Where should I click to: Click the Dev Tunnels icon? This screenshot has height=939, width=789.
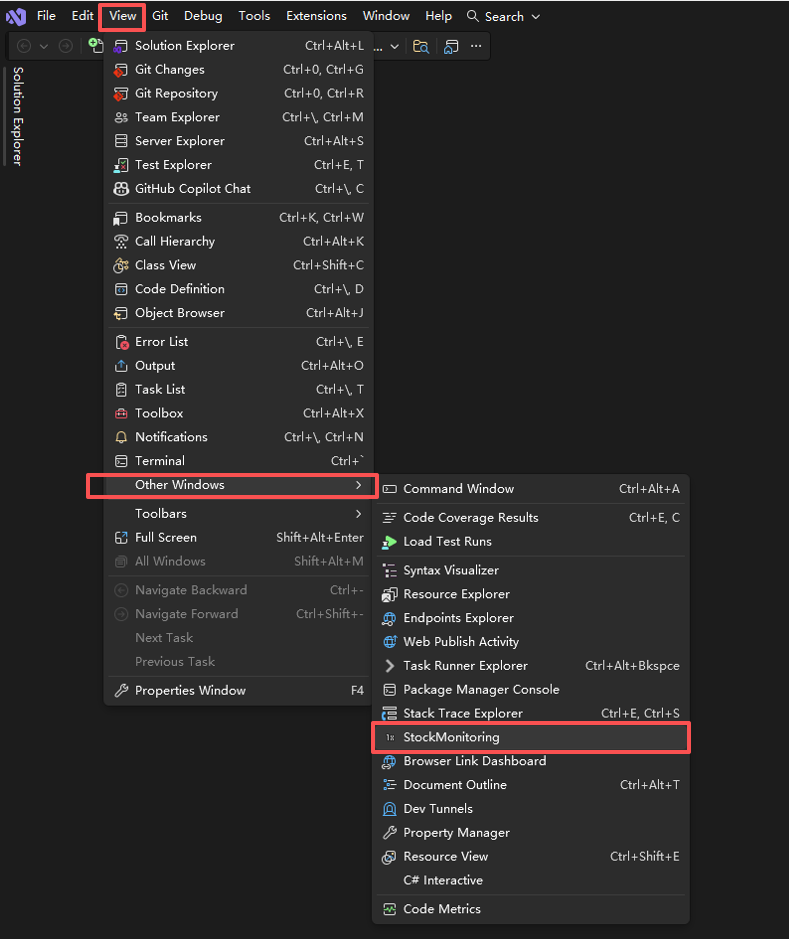(390, 809)
